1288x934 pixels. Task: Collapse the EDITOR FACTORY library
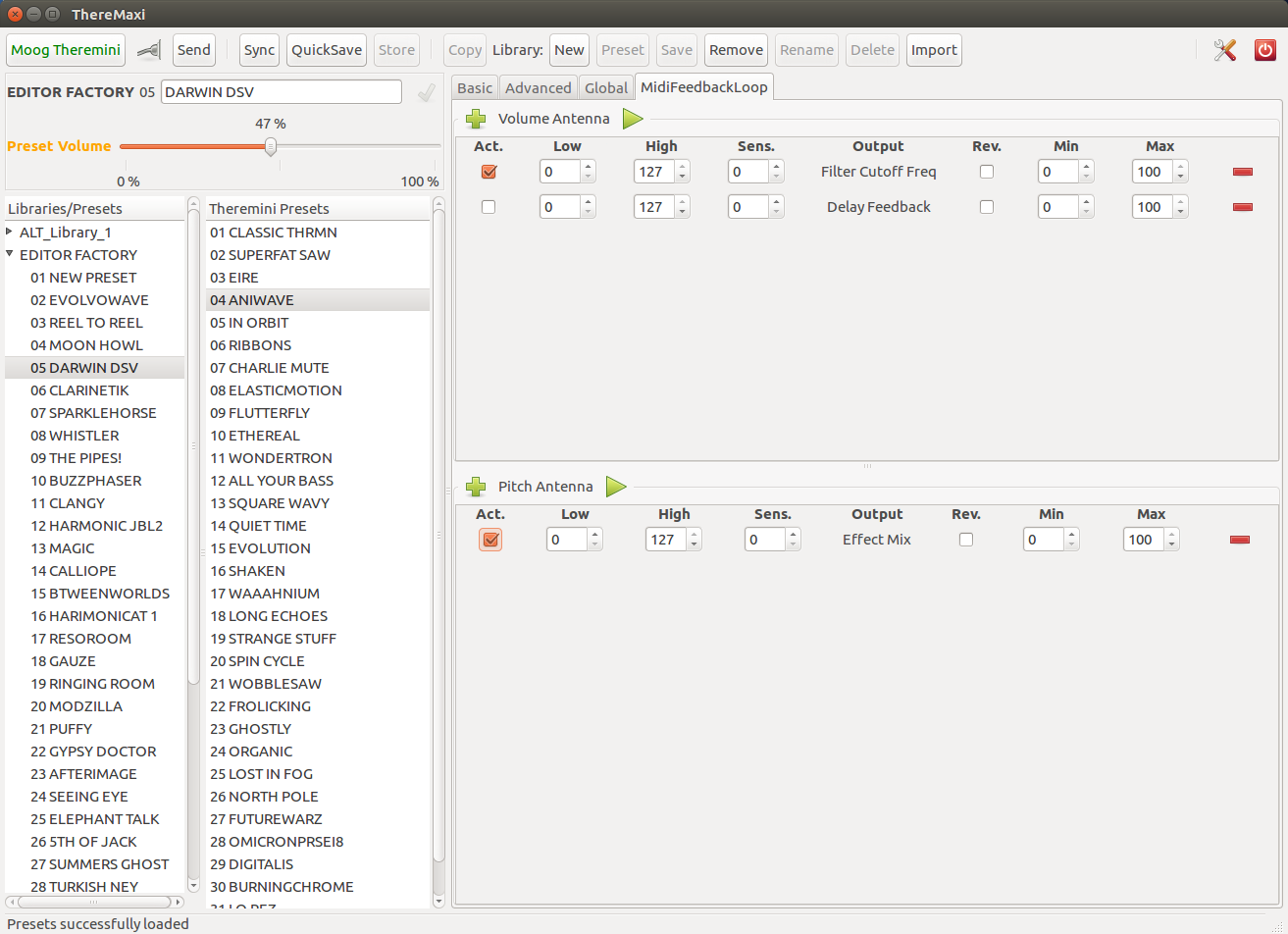tap(10, 255)
